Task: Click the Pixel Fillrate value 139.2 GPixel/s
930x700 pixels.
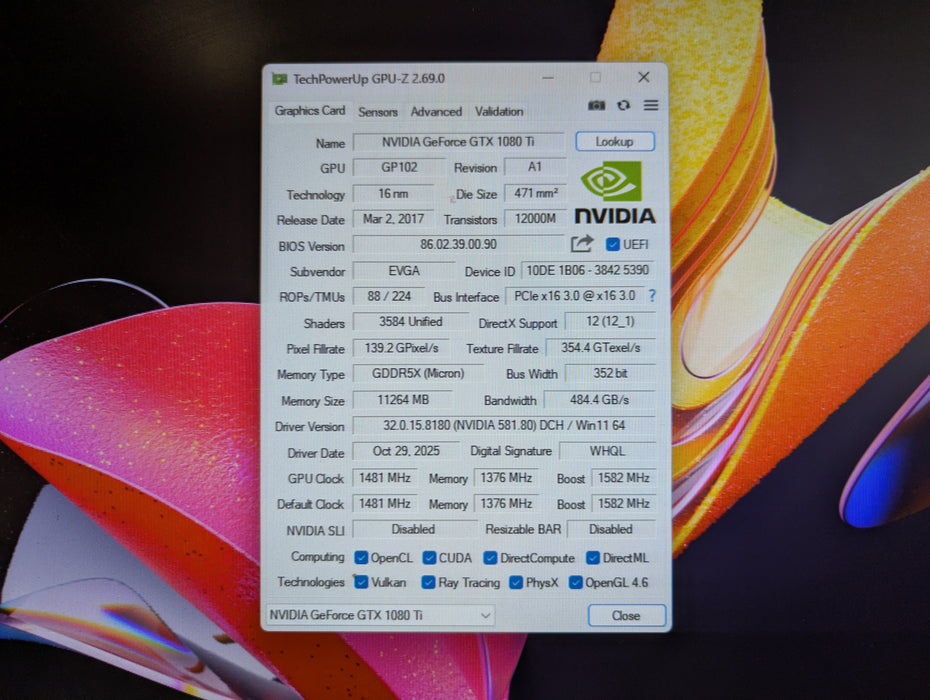Action: [x=402, y=348]
